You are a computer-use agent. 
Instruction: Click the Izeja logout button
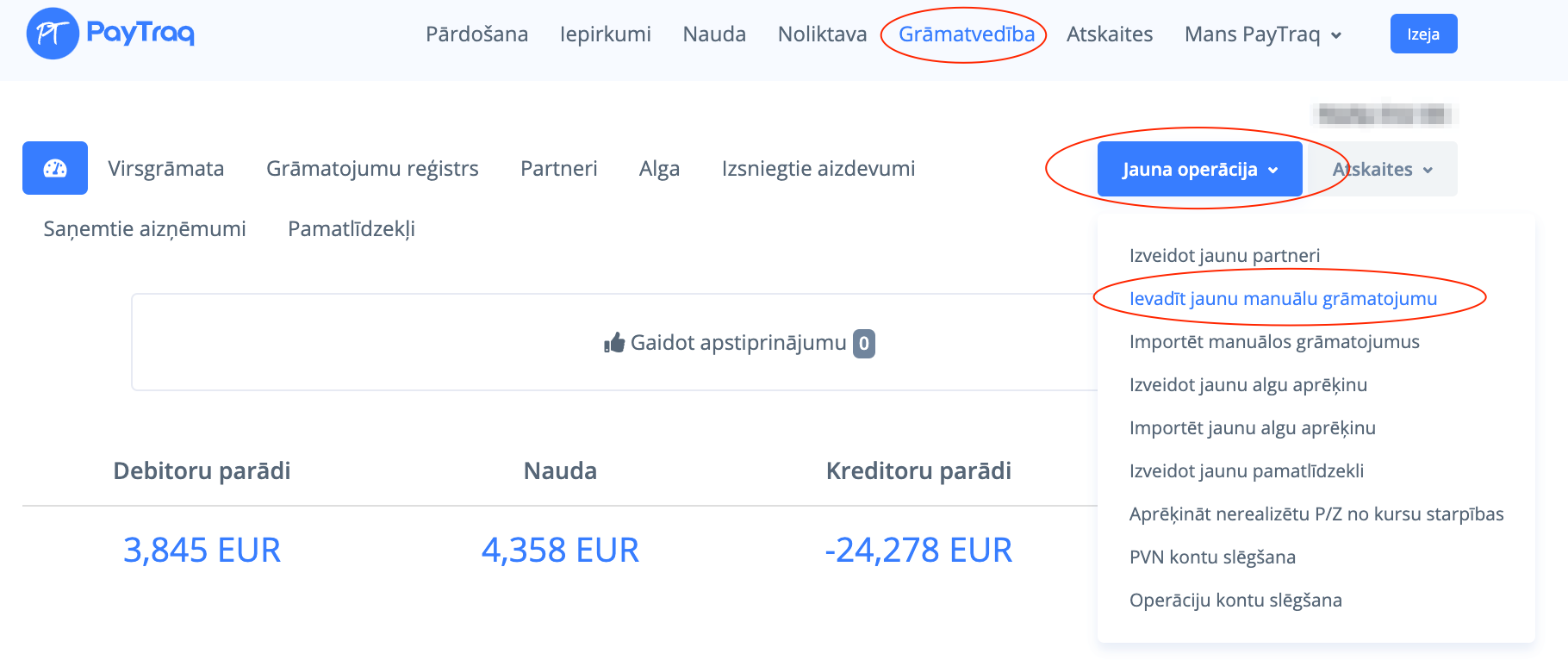[x=1423, y=34]
